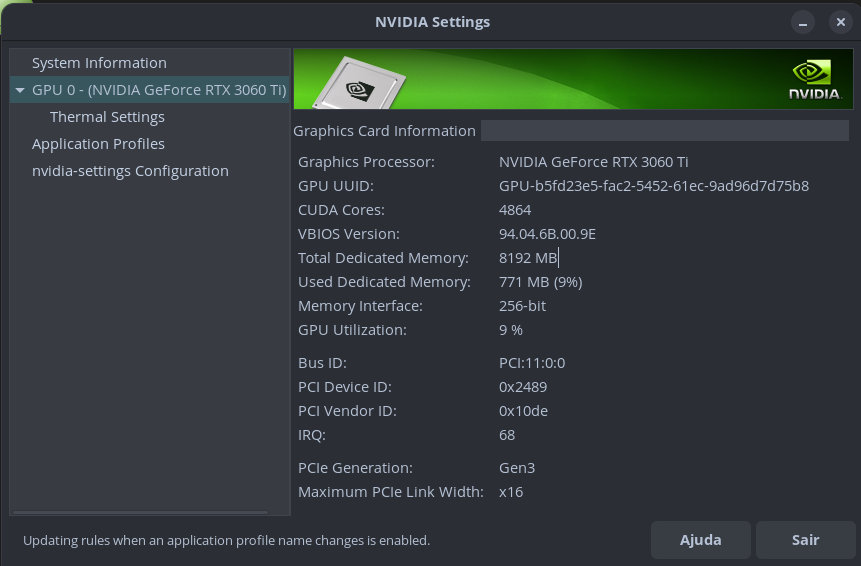Click the NVIDIA Settings title bar text

(432, 22)
